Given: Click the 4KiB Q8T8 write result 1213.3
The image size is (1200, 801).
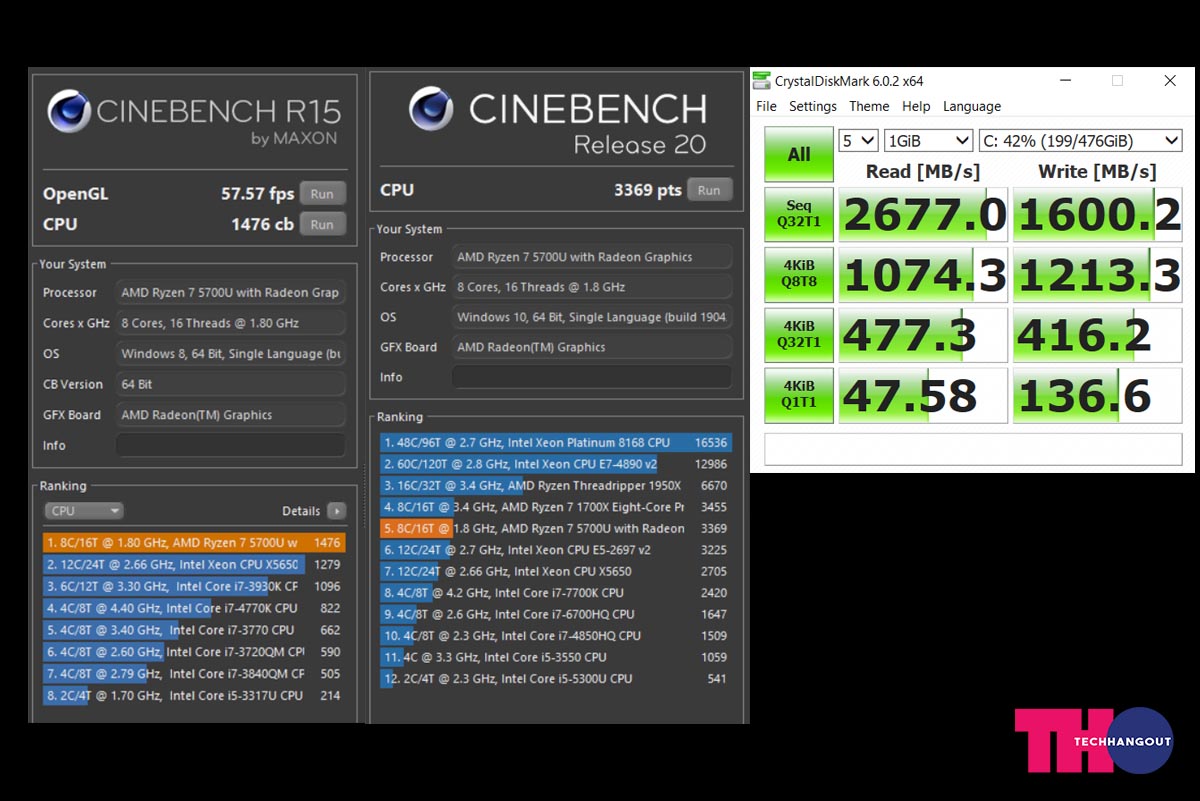Looking at the screenshot, I should coord(1097,274).
